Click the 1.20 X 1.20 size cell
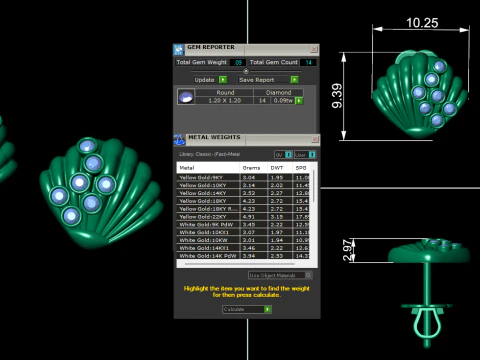This screenshot has height=360, width=480. [x=224, y=100]
